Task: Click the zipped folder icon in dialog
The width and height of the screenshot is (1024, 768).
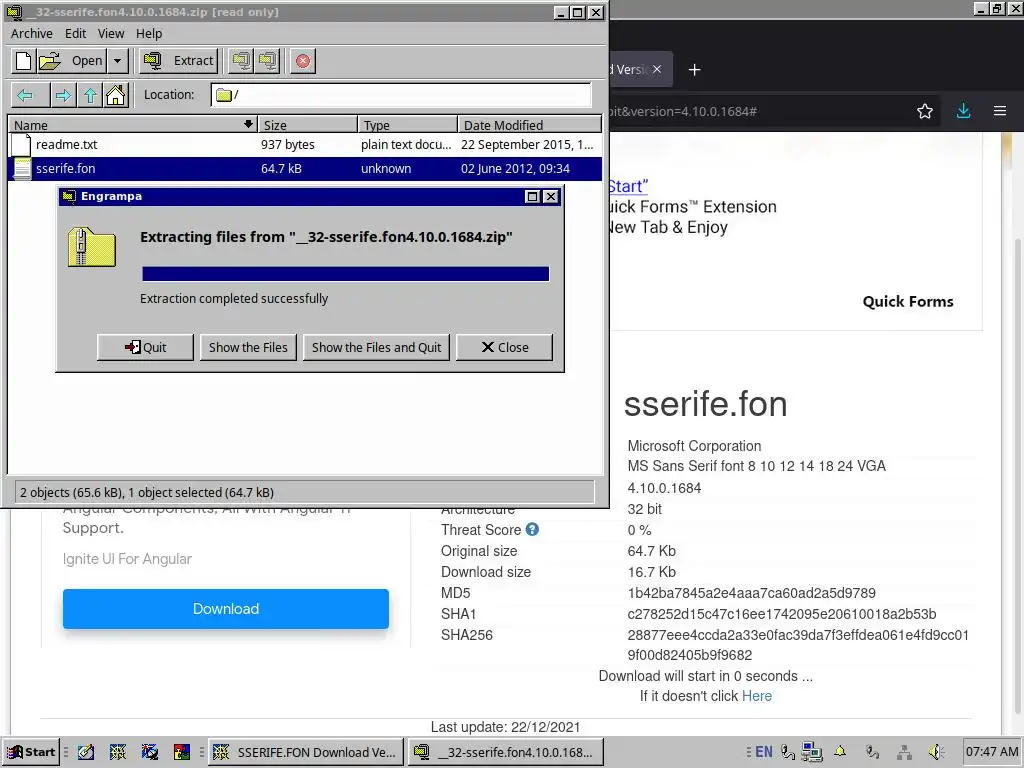Action: [91, 247]
